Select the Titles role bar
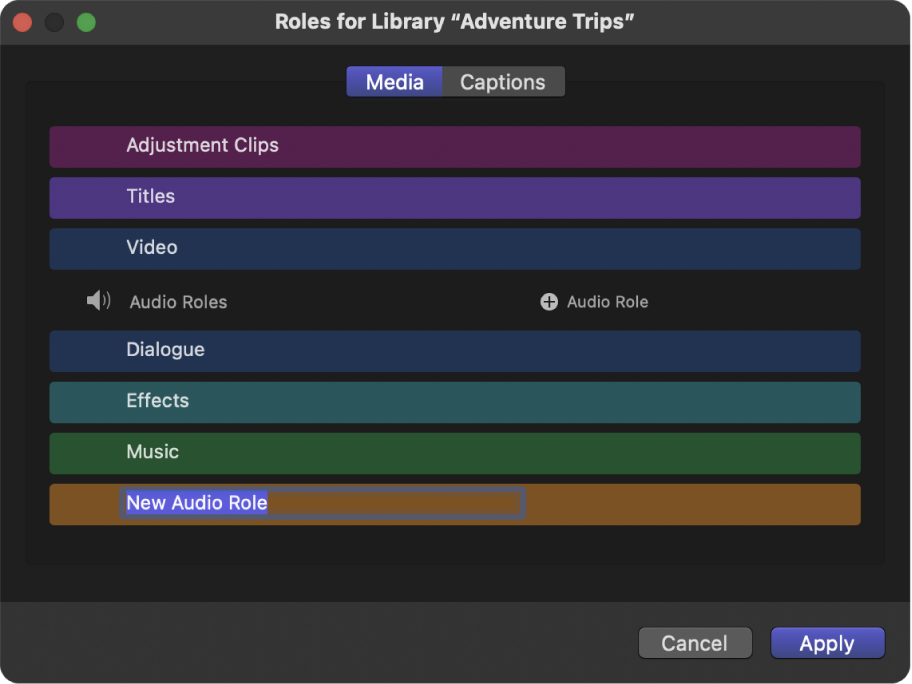Viewport: 912px width, 684px height. click(455, 197)
